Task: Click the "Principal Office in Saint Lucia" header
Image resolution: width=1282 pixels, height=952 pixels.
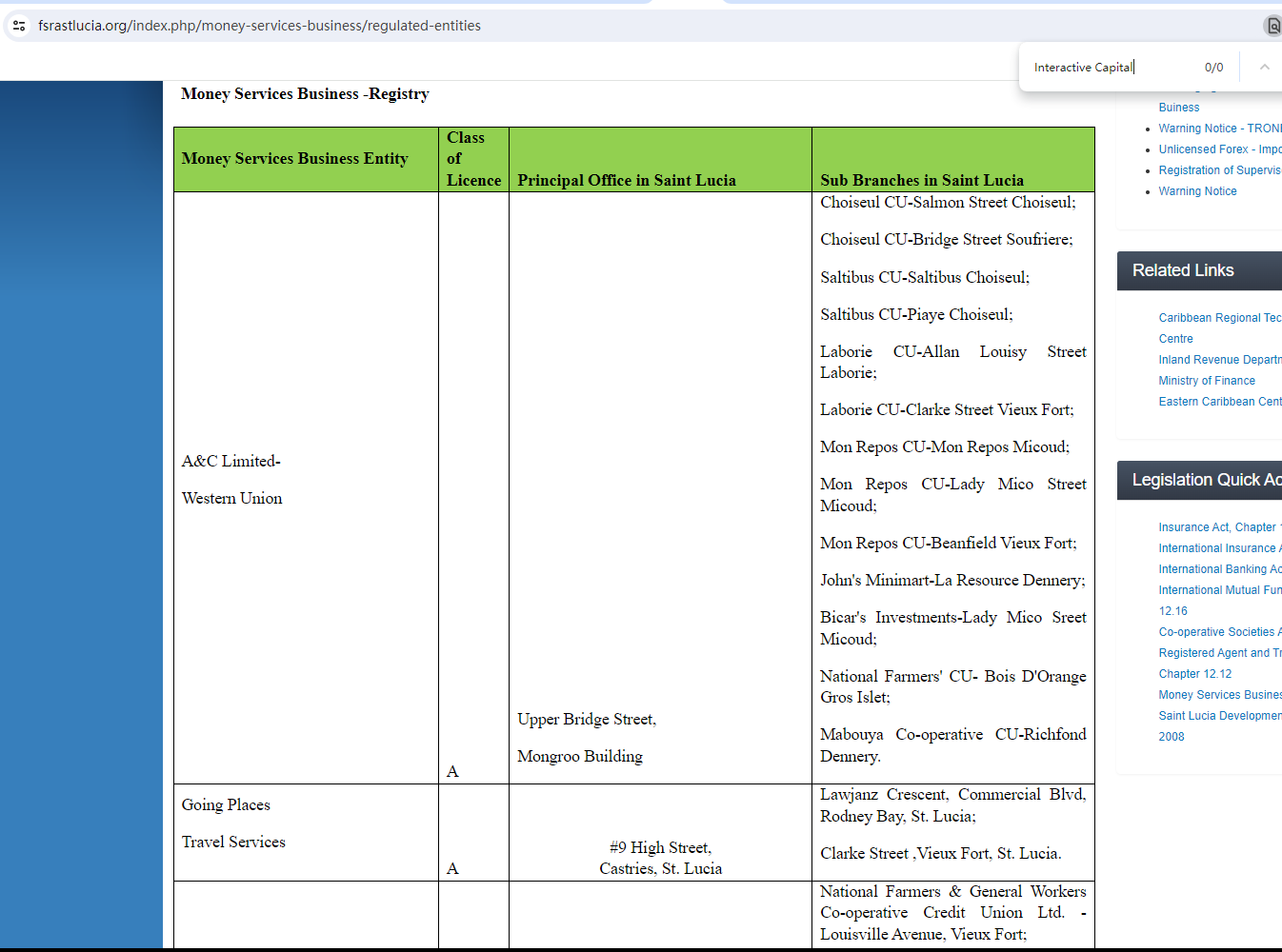Action: point(627,180)
